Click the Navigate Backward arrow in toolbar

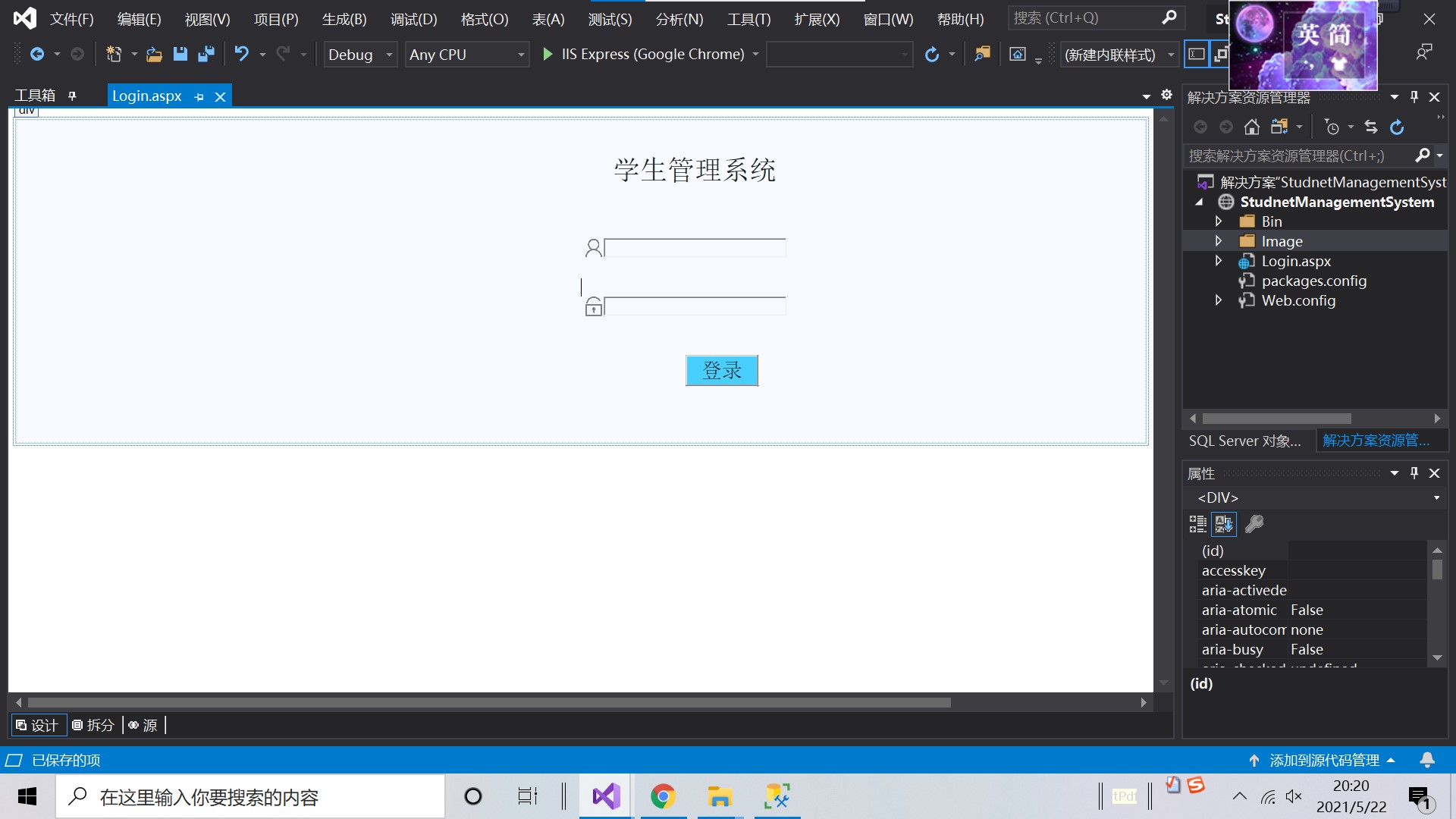(x=36, y=54)
